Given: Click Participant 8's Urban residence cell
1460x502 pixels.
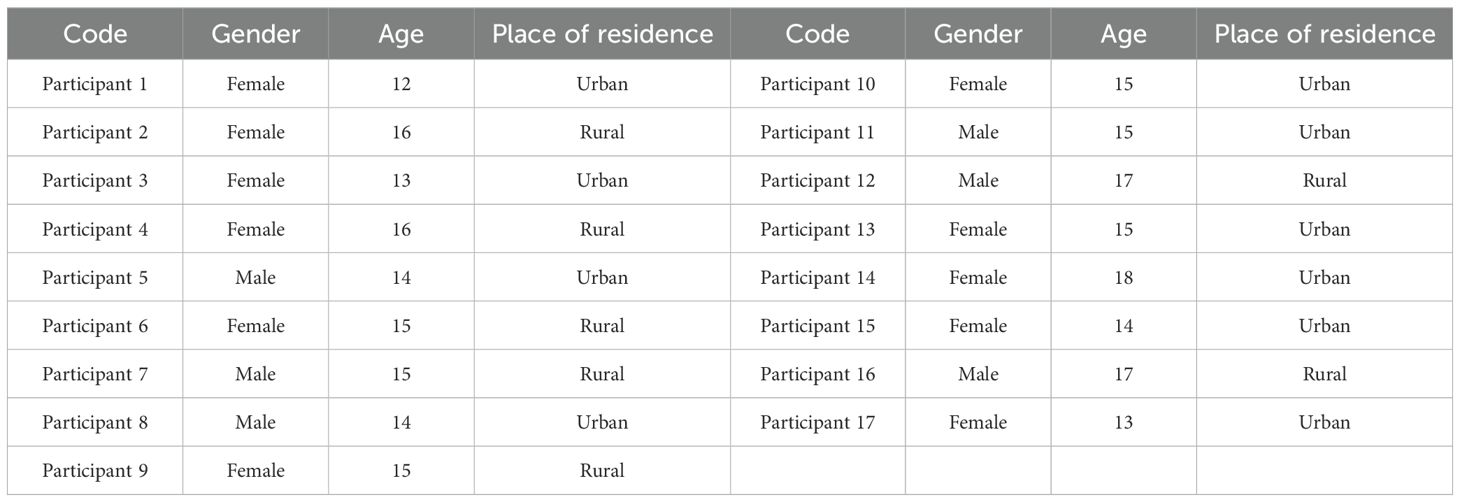Looking at the screenshot, I should pos(602,423).
